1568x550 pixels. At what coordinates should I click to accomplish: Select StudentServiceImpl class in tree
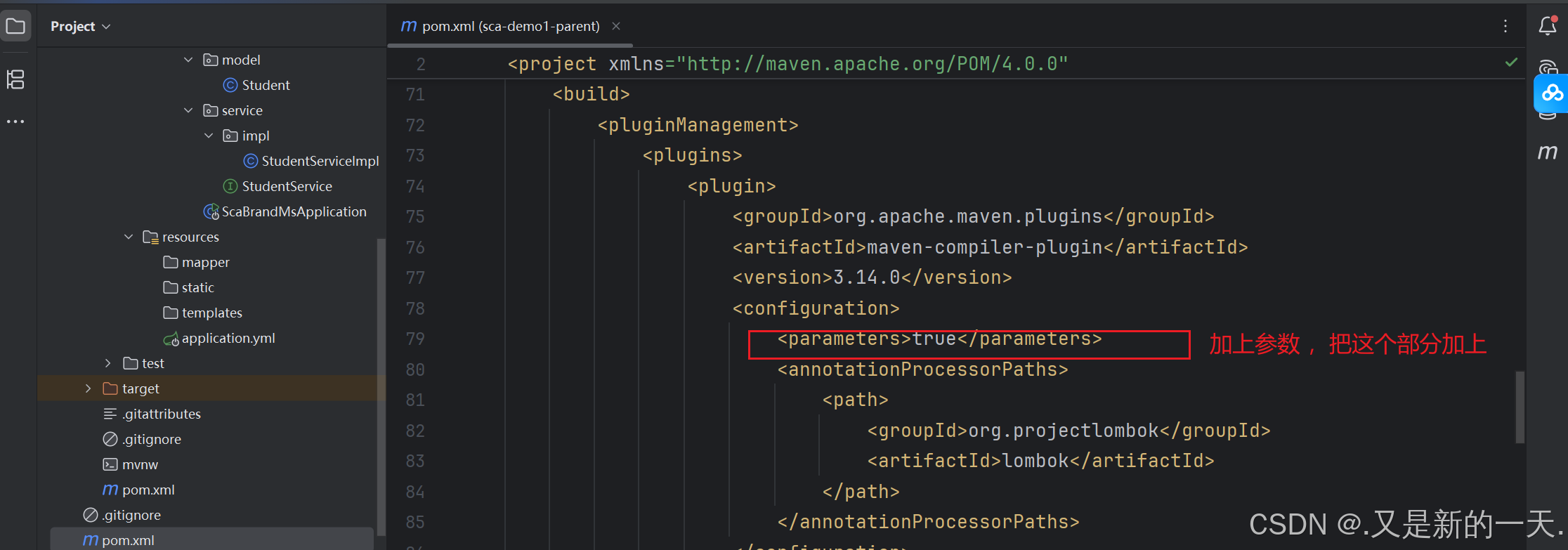click(320, 161)
